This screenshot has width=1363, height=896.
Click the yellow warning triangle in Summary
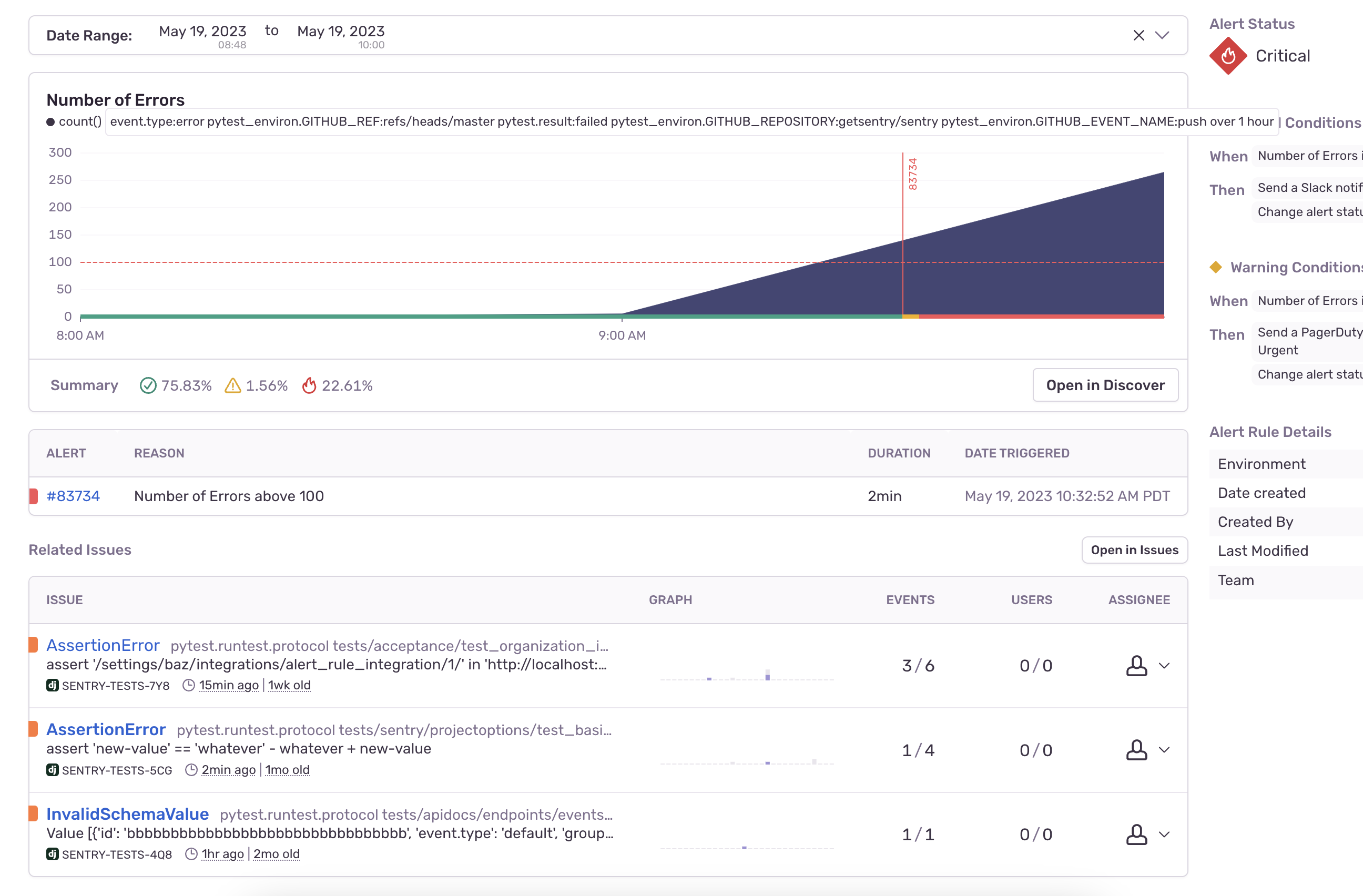pyautogui.click(x=233, y=385)
